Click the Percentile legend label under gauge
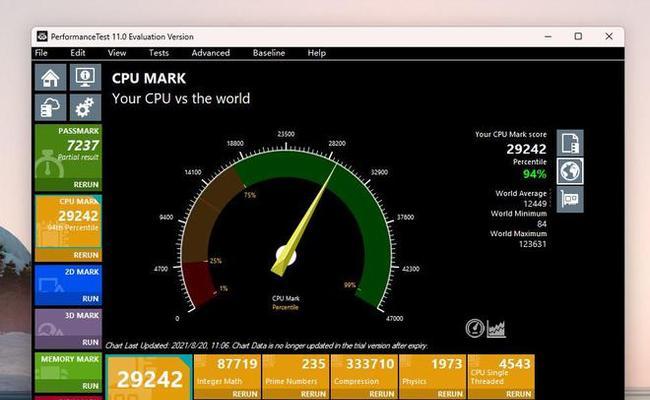Image resolution: width=650 pixels, height=400 pixels. coord(285,307)
